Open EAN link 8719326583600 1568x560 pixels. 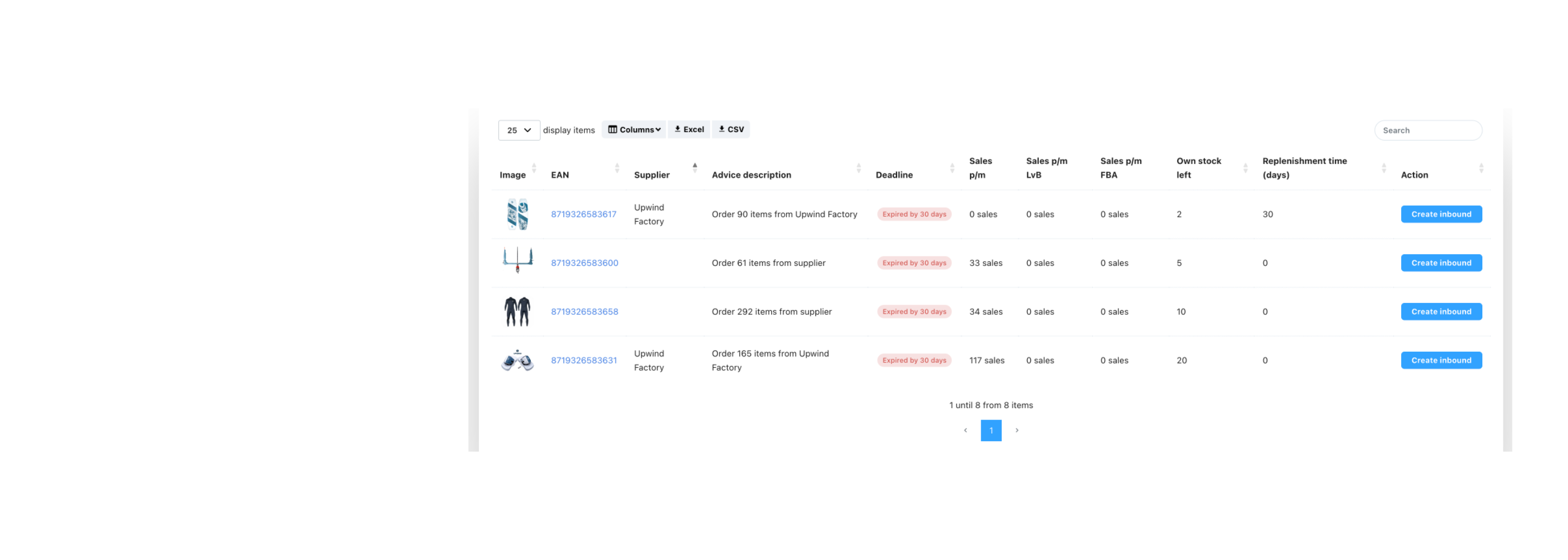point(584,263)
